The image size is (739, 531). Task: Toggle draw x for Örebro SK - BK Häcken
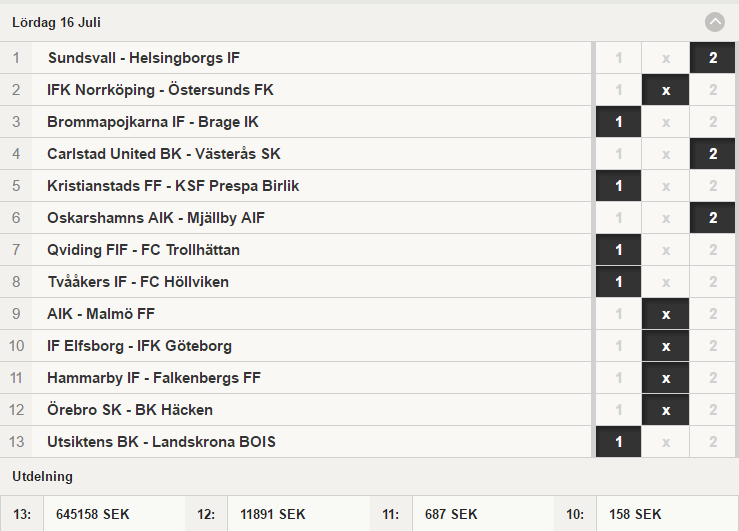pyautogui.click(x=665, y=410)
